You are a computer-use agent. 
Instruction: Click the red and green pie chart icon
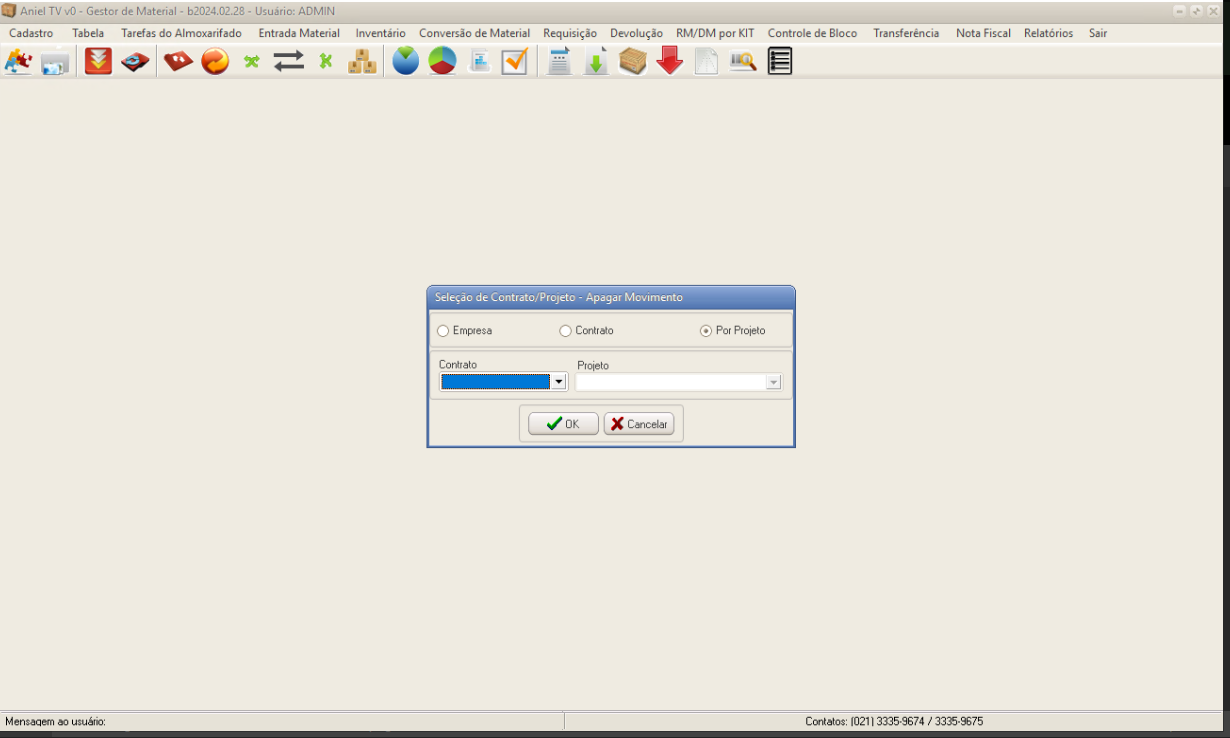[x=442, y=62]
